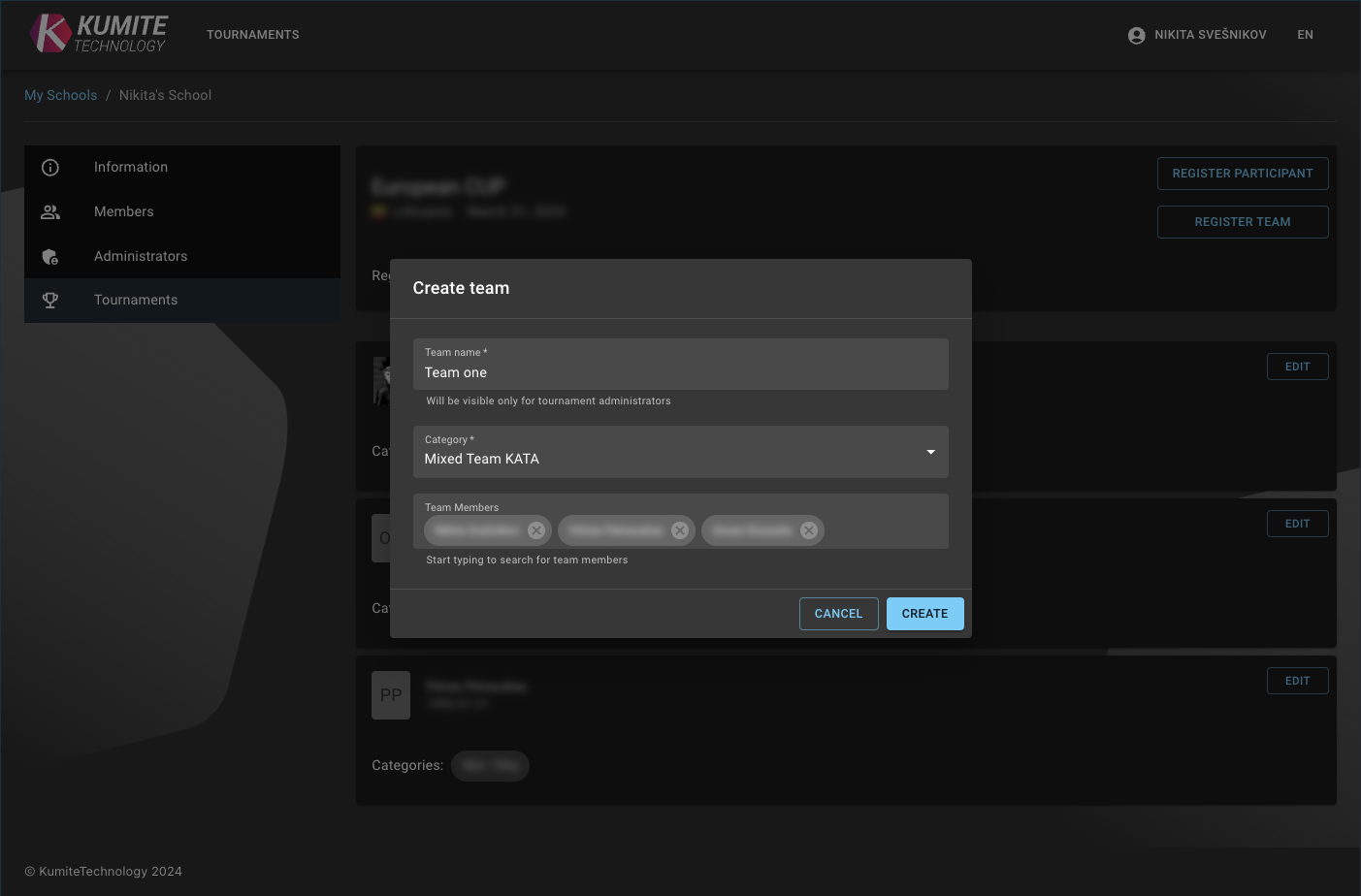Viewport: 1361px width, 896px height.
Task: Click the Members people icon in sidebar
Action: click(x=50, y=211)
